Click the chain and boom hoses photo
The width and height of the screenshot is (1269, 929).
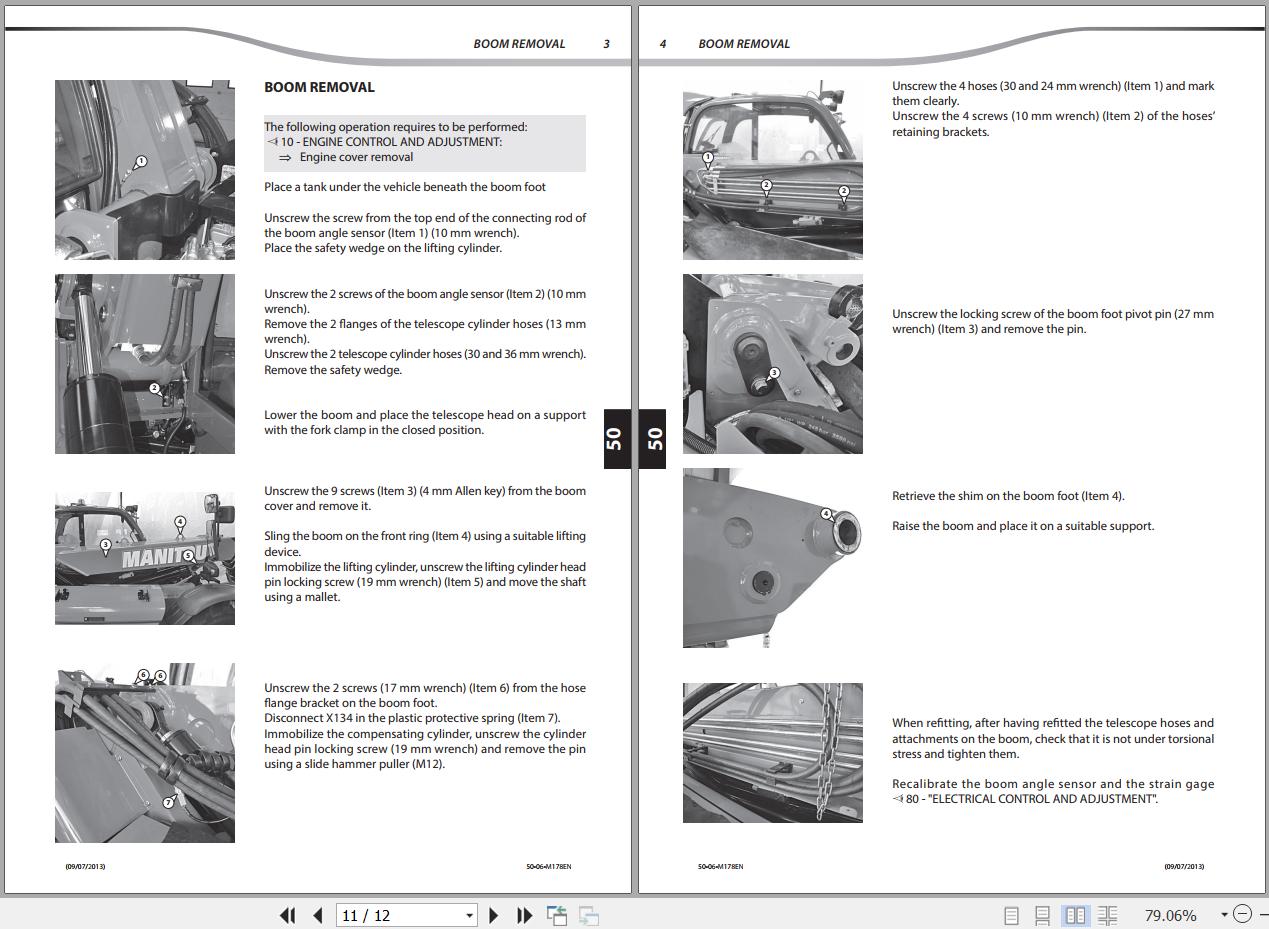(773, 753)
